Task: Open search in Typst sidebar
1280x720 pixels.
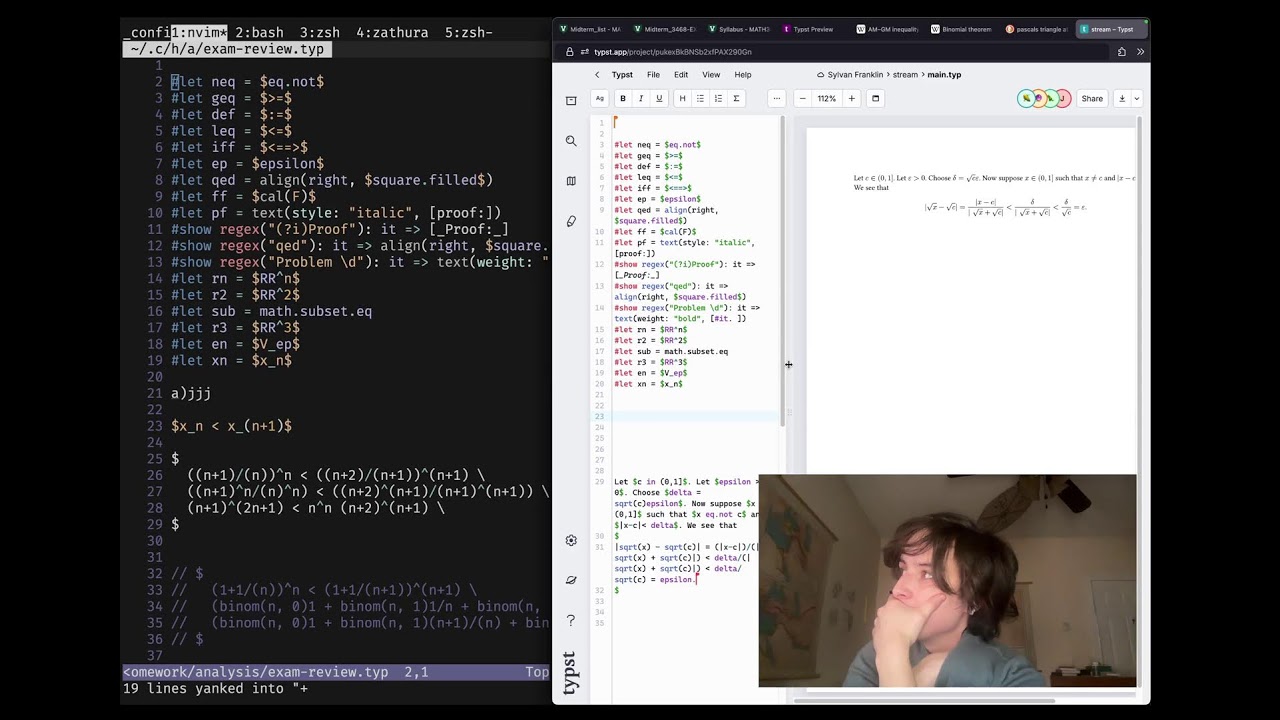Action: (571, 141)
